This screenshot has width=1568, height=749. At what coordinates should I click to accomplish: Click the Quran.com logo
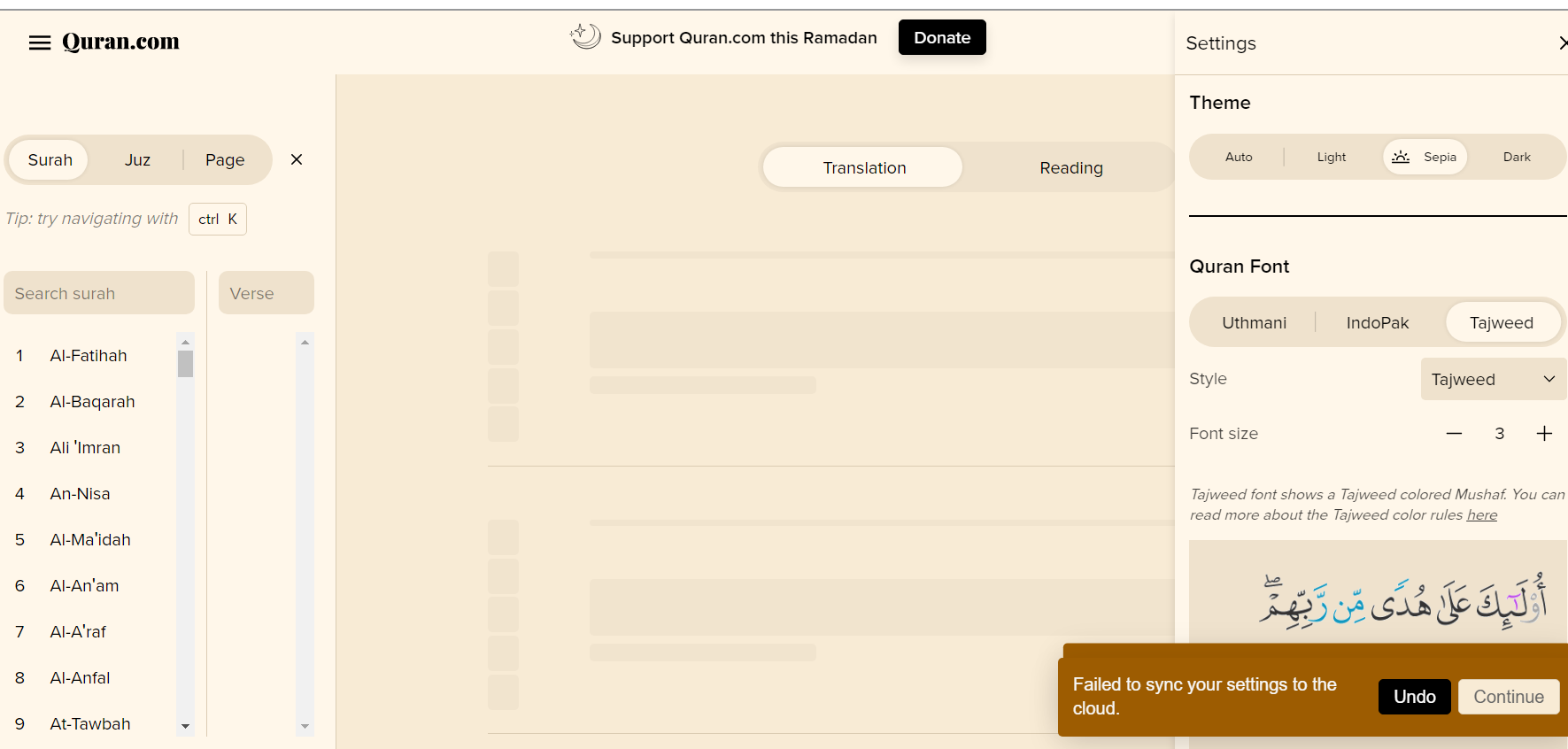point(120,42)
